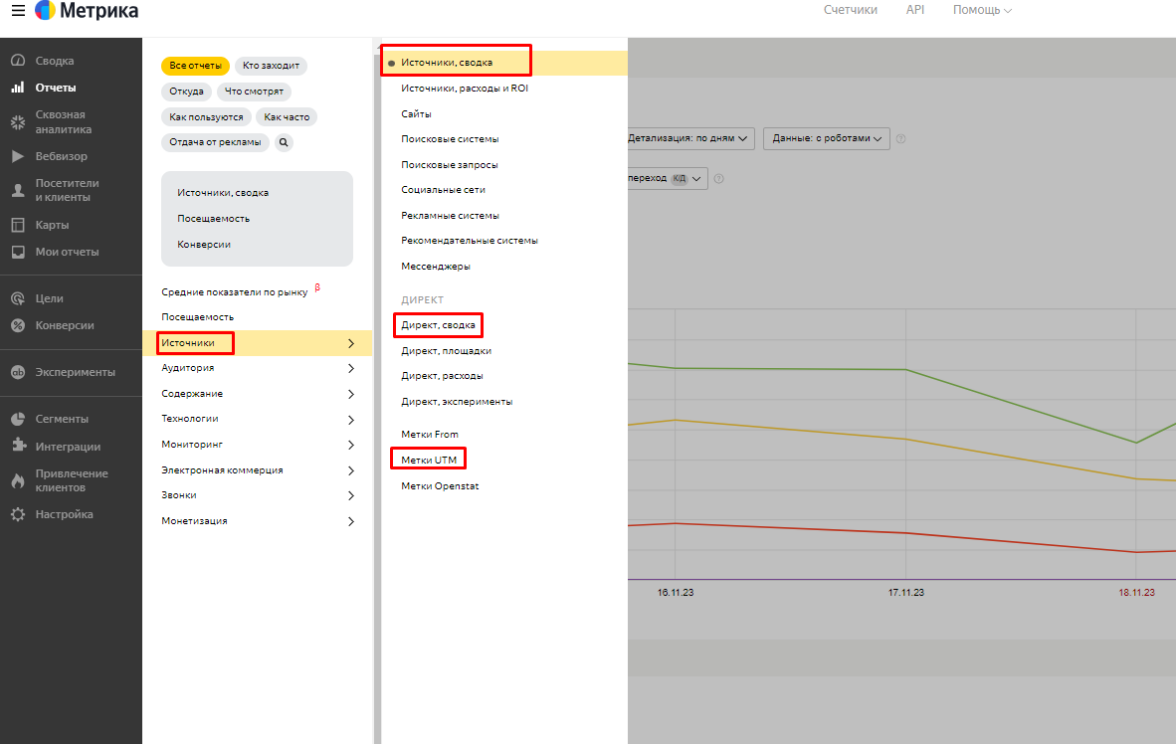Click the Сводка dashboard icon in sidebar
The width and height of the screenshot is (1176, 744).
[x=17, y=61]
